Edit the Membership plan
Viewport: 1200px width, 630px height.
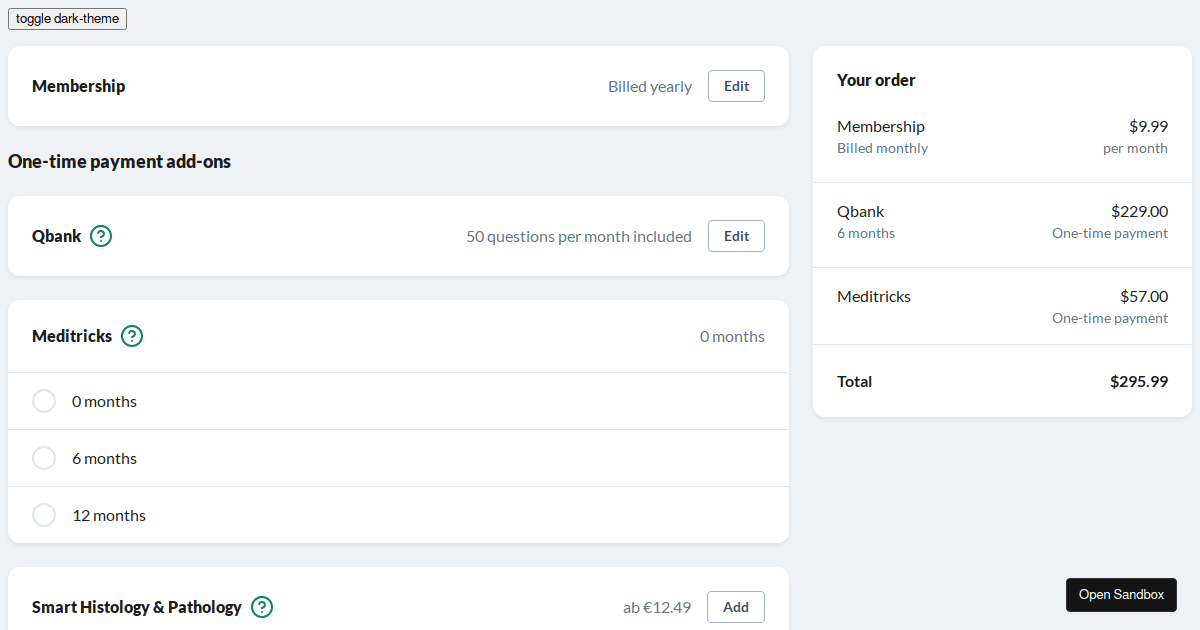pos(736,86)
